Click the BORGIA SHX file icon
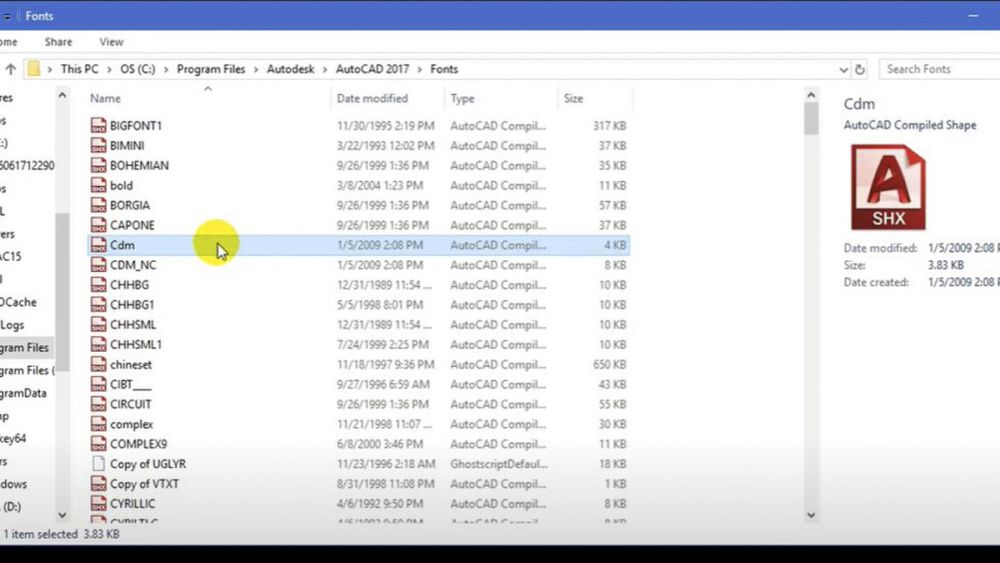The height and width of the screenshot is (563, 1000). [x=98, y=205]
